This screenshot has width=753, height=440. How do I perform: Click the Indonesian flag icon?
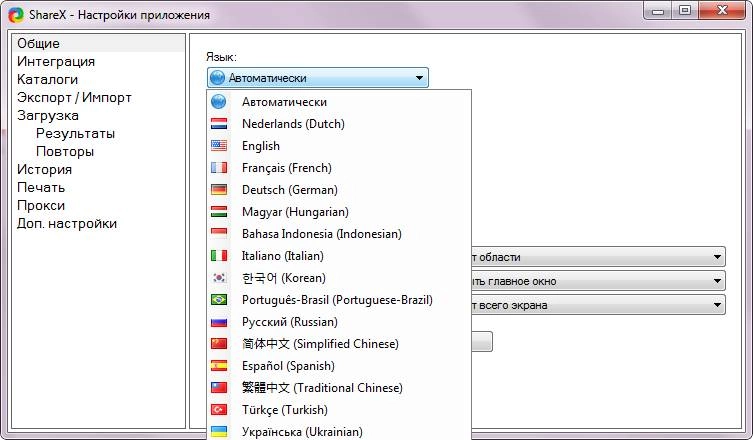click(219, 234)
